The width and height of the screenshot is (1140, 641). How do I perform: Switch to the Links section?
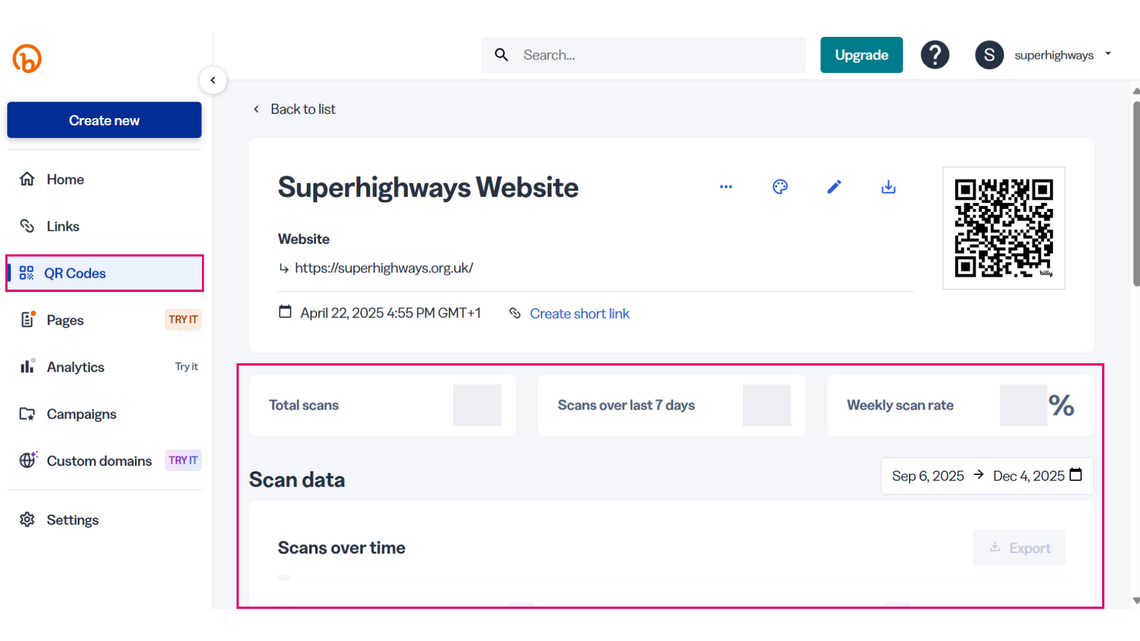62,226
